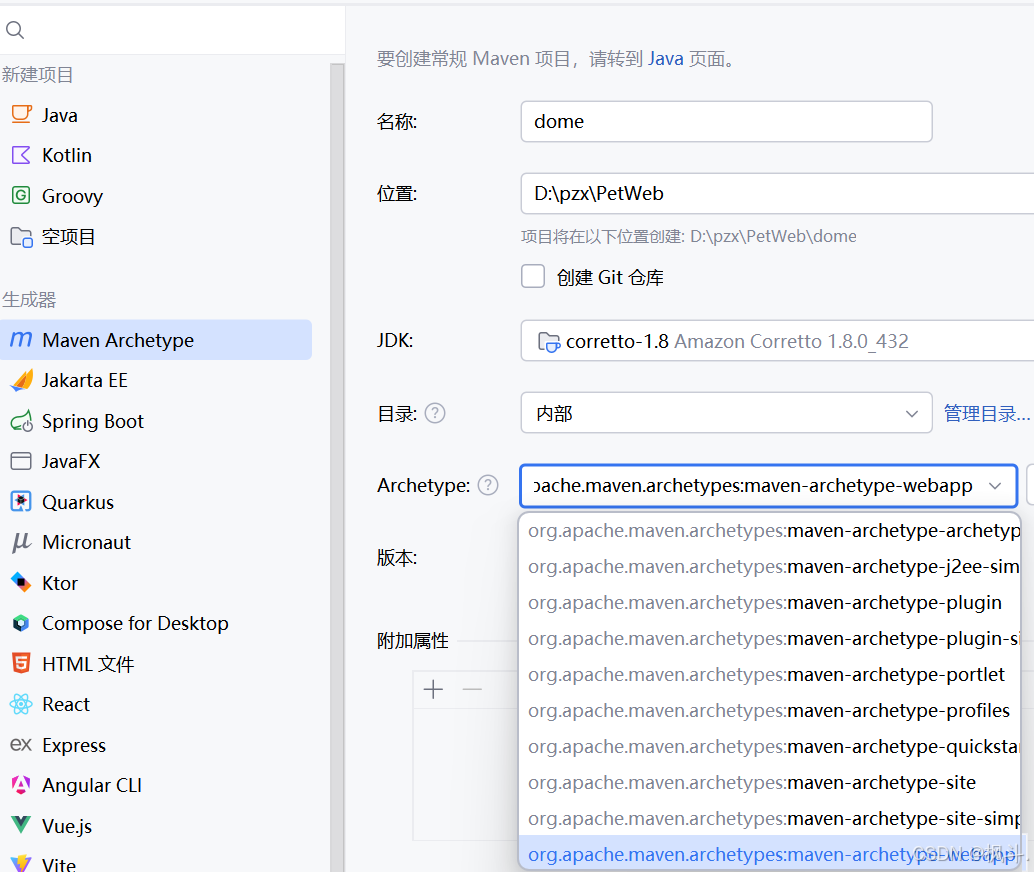Click the JDK folder icon in field

tap(549, 342)
